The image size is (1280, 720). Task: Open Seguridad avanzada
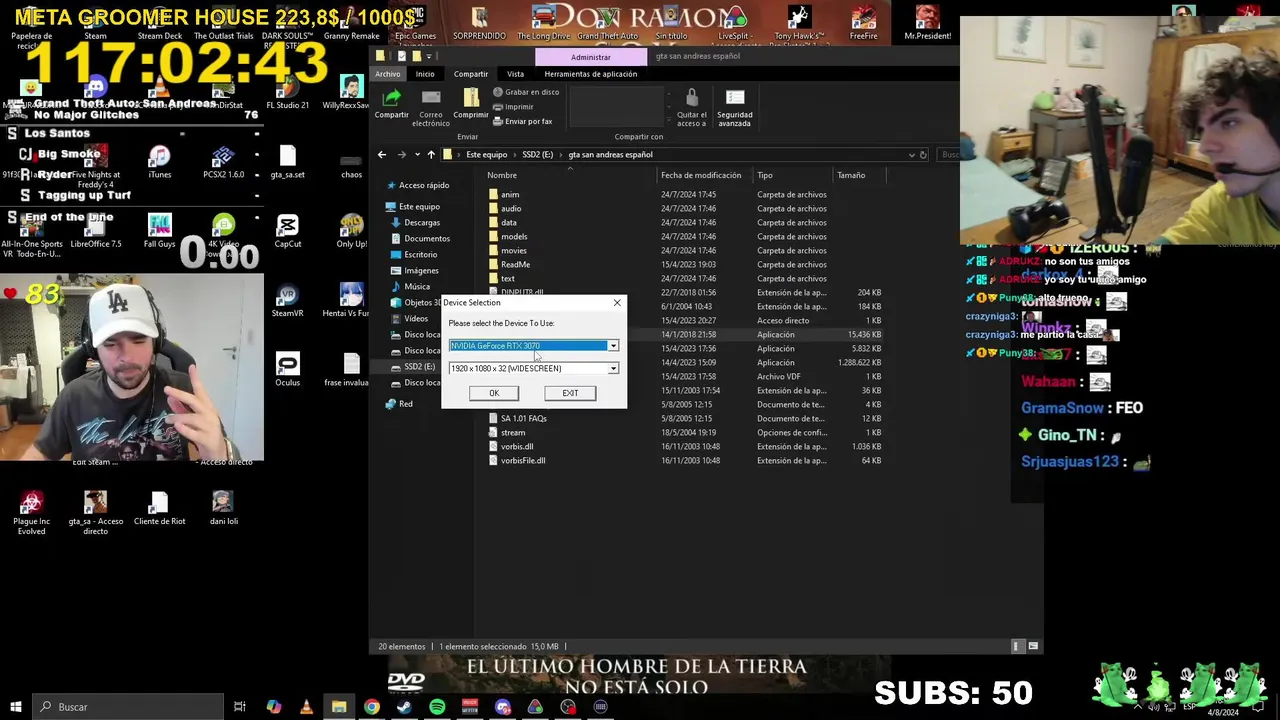tap(735, 107)
